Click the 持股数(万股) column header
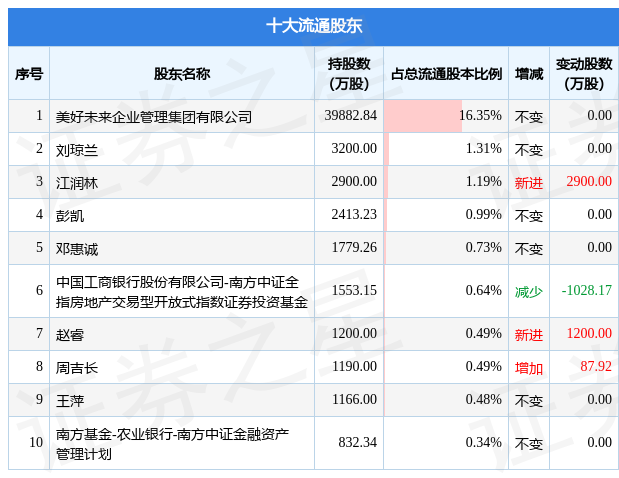Viewport: 619px width, 478px height. pos(348,73)
